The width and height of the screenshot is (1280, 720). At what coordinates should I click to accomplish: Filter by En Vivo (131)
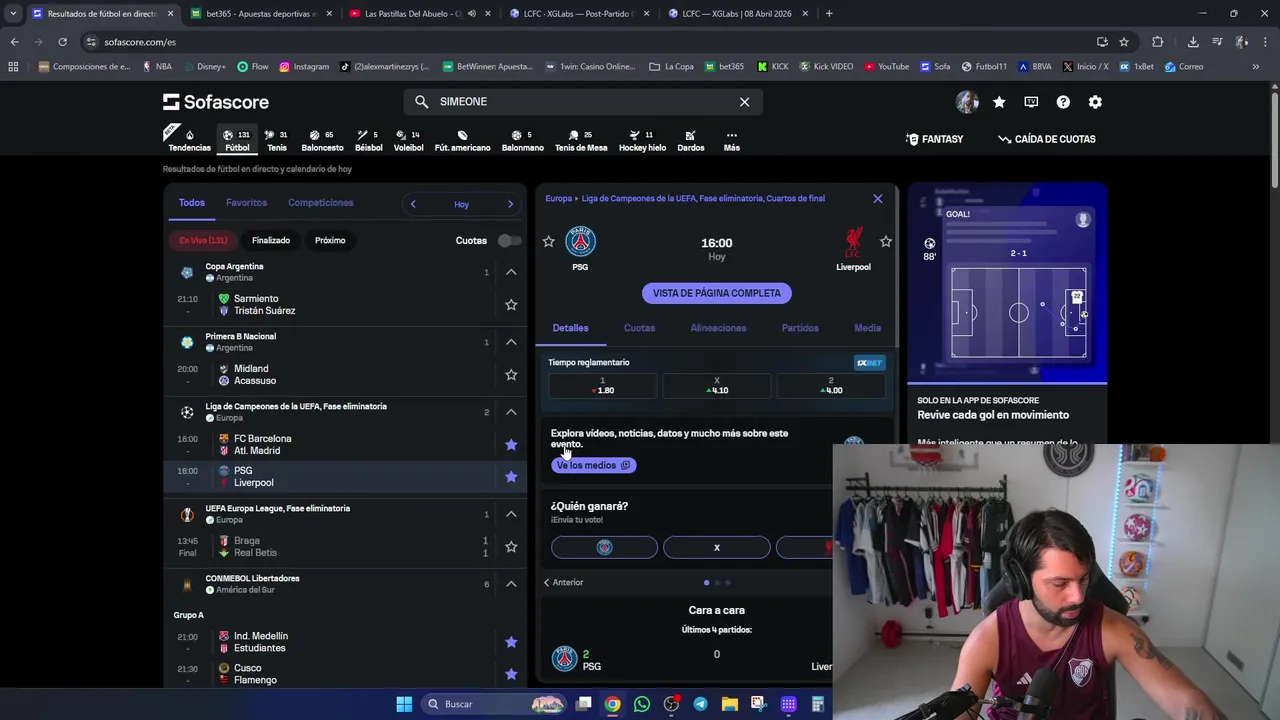coord(203,240)
